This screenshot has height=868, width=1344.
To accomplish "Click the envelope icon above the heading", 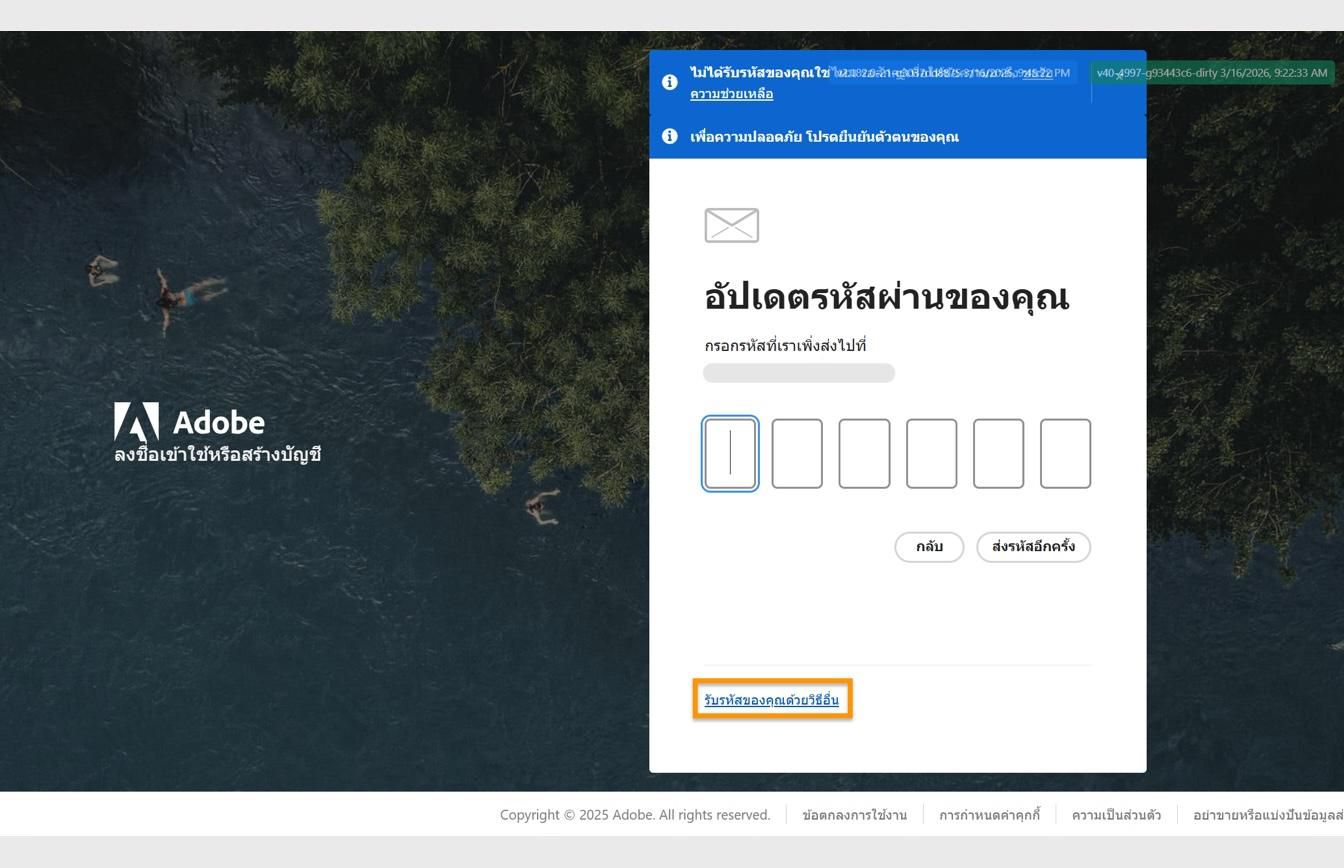I will tap(731, 225).
